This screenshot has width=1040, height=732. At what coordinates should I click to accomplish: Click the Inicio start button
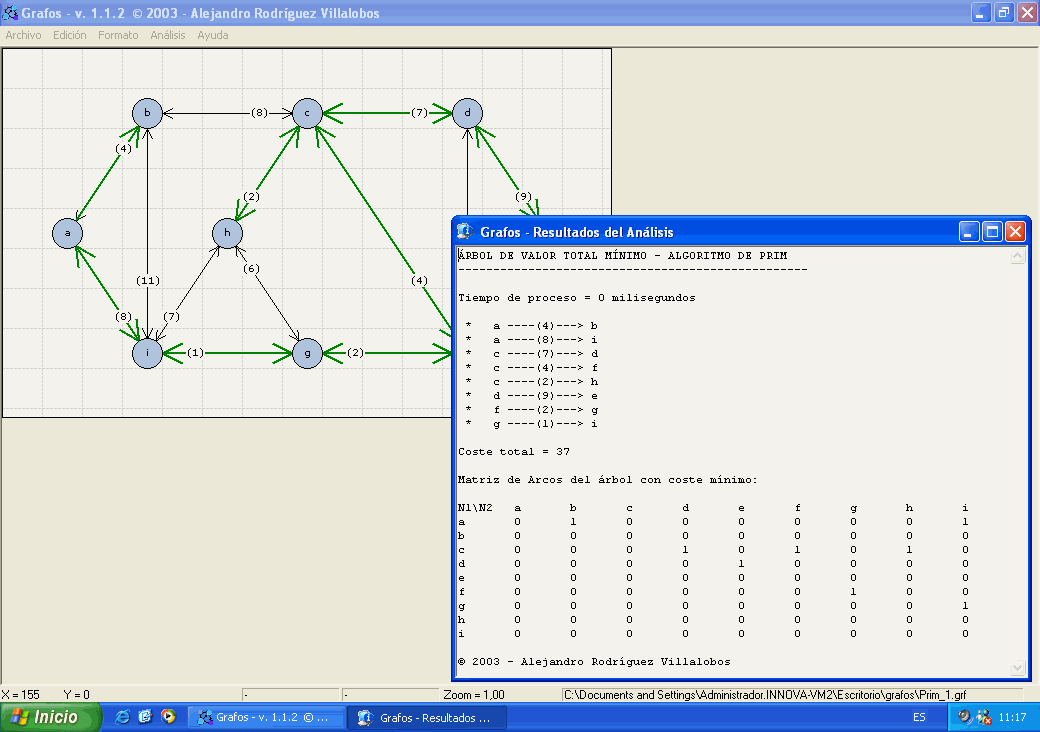(51, 717)
